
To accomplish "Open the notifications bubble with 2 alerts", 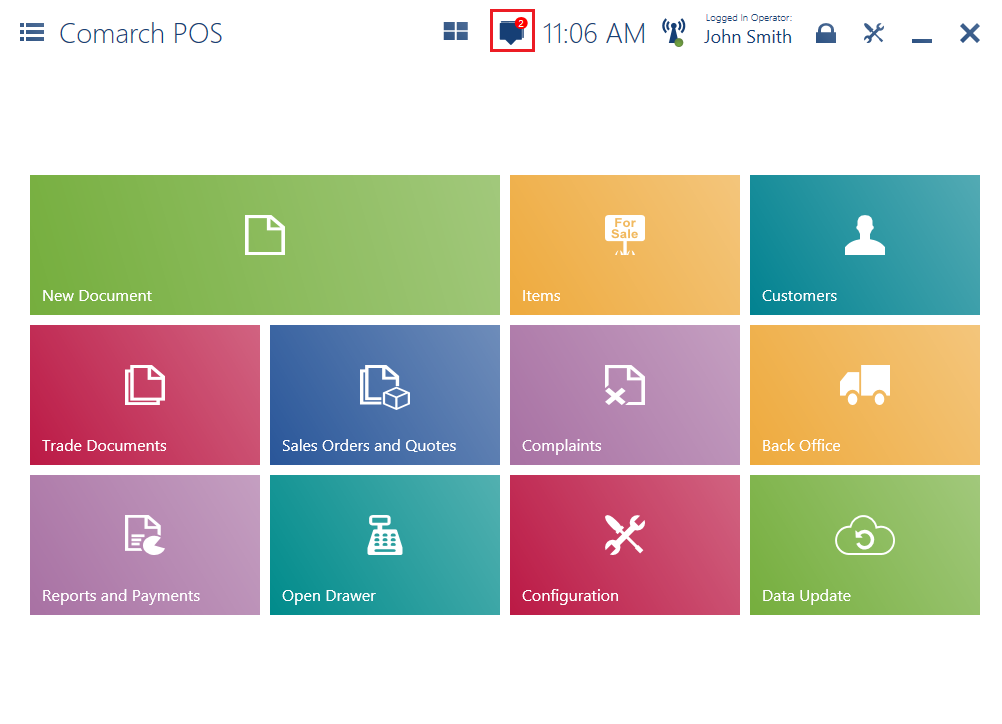I will click(512, 31).
